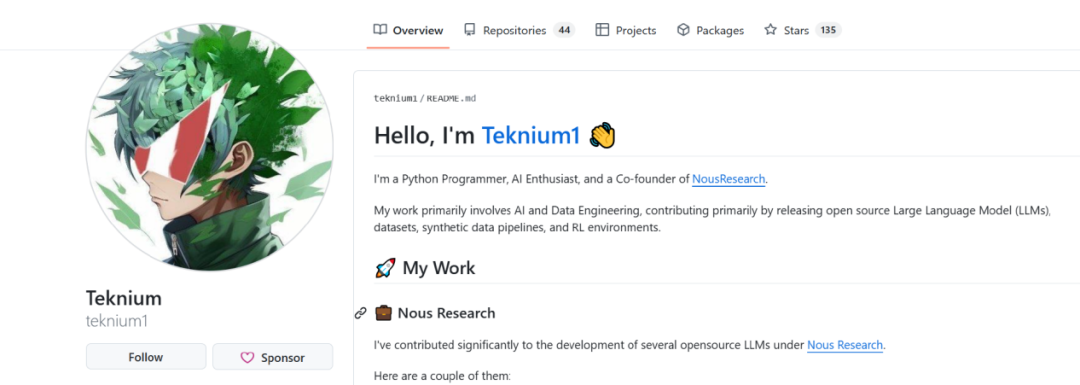Click the rocket emoji beside My Work
Image resolution: width=1080 pixels, height=385 pixels.
click(385, 268)
